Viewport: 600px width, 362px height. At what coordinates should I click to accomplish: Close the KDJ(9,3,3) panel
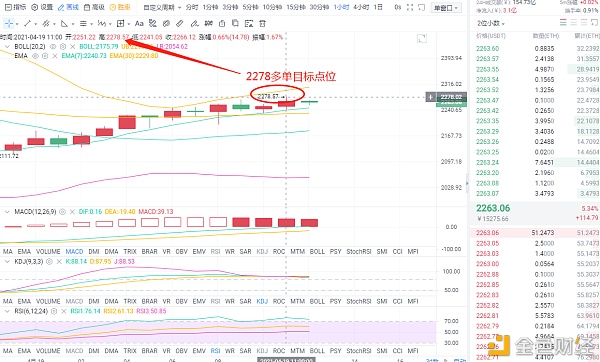(59, 262)
